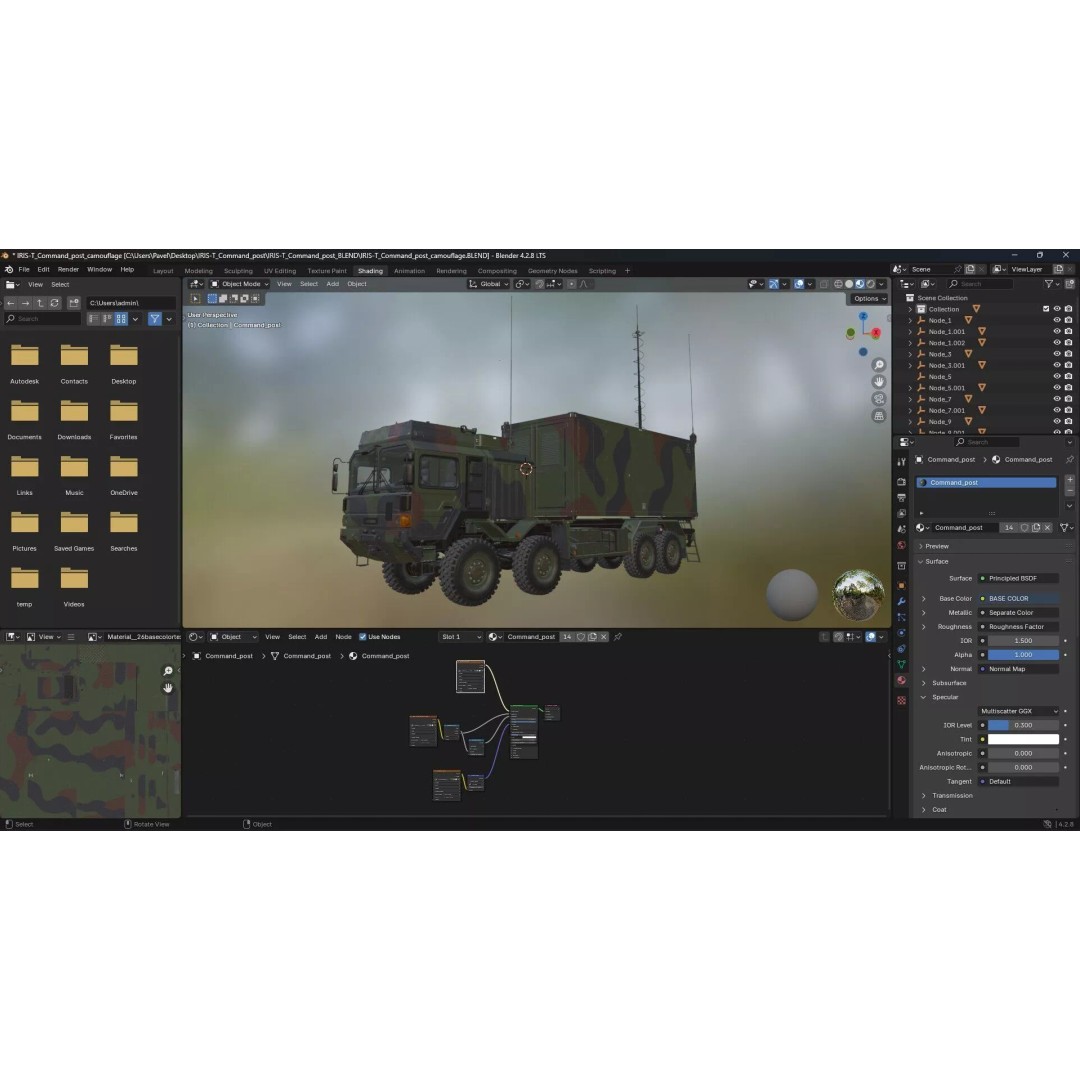Viewport: 1080px width, 1080px height.
Task: Open the Object Mode dropdown in viewport
Action: [240, 284]
